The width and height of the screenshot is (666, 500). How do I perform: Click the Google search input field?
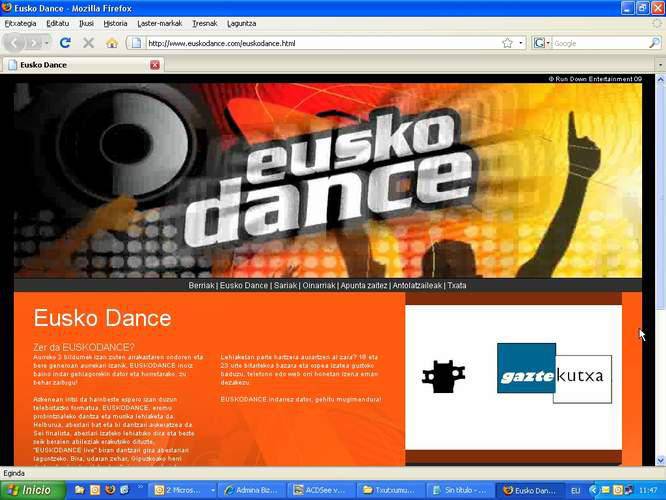600,43
